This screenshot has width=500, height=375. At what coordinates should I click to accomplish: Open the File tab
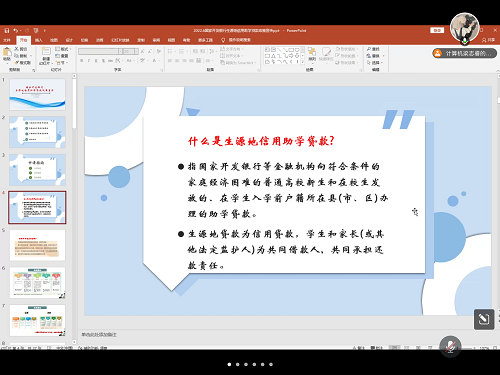(x=7, y=40)
